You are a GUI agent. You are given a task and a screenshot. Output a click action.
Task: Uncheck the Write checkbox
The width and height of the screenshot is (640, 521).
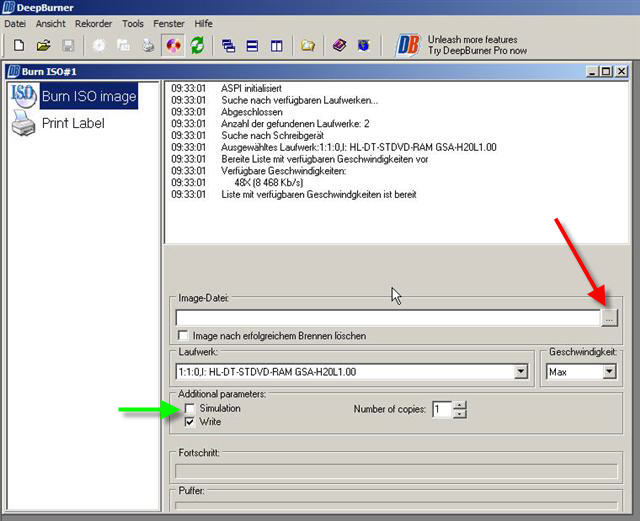click(x=189, y=422)
